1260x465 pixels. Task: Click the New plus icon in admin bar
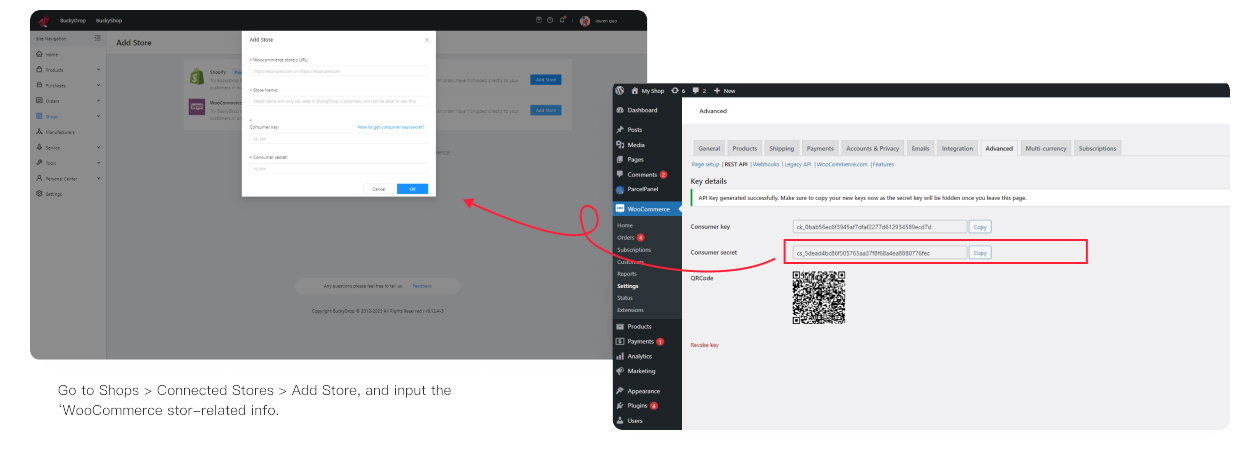(717, 90)
